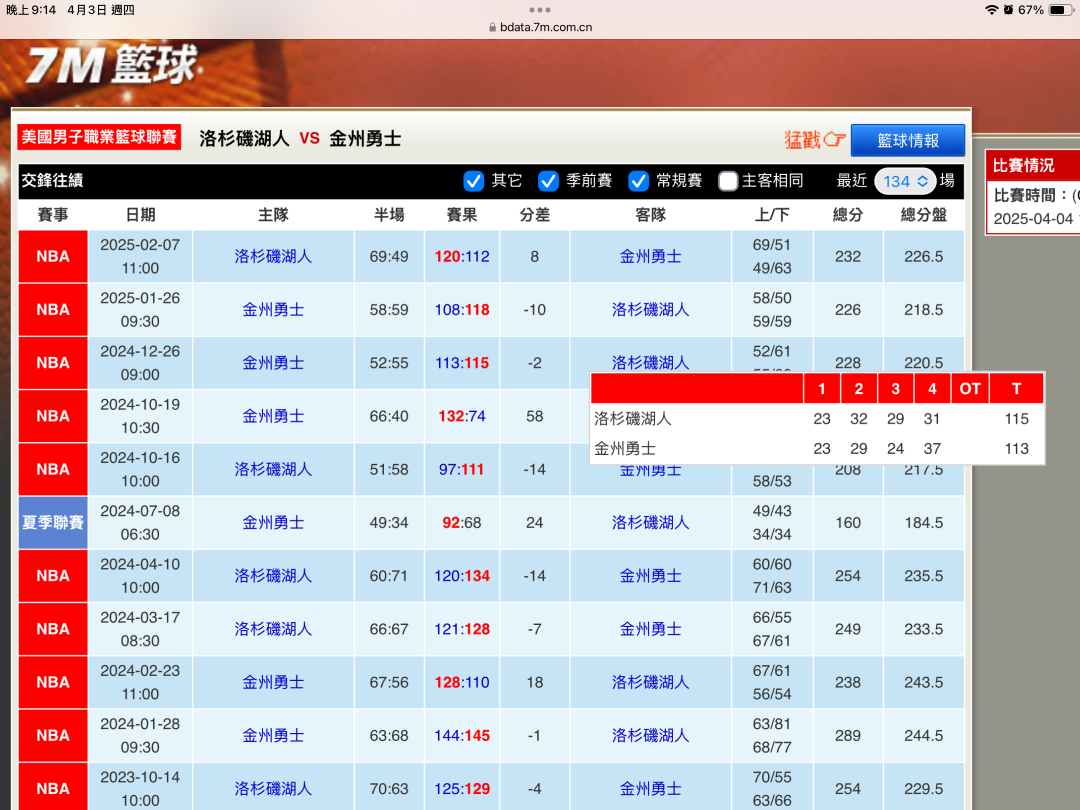
Task: Enable the 主客相同 checkbox
Action: (728, 181)
